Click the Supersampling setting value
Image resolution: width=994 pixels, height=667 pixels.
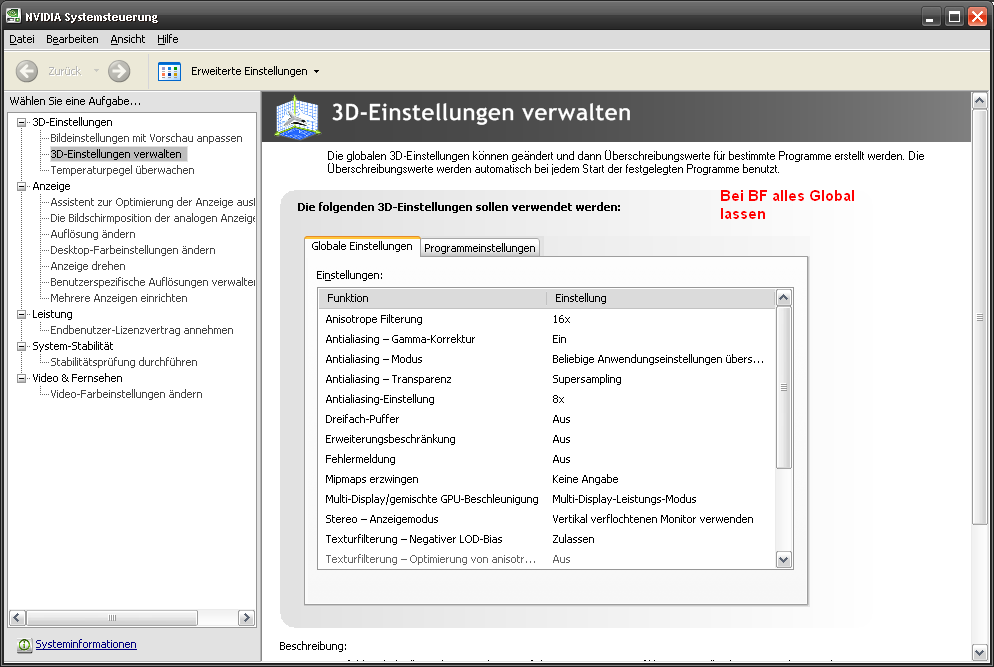point(587,379)
